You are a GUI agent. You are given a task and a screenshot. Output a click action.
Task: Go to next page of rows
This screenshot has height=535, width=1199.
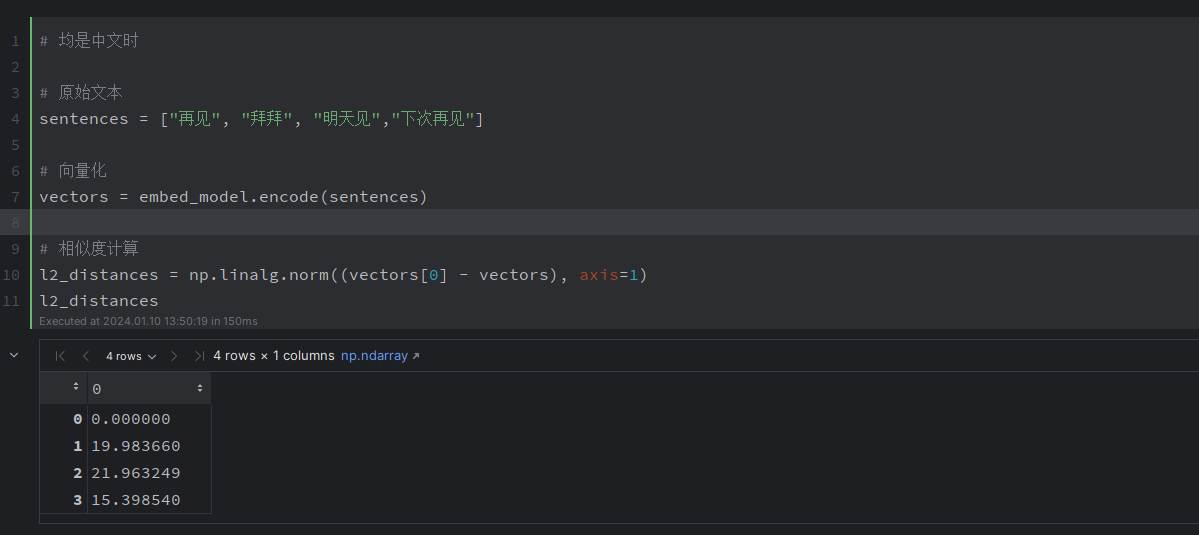click(x=174, y=356)
